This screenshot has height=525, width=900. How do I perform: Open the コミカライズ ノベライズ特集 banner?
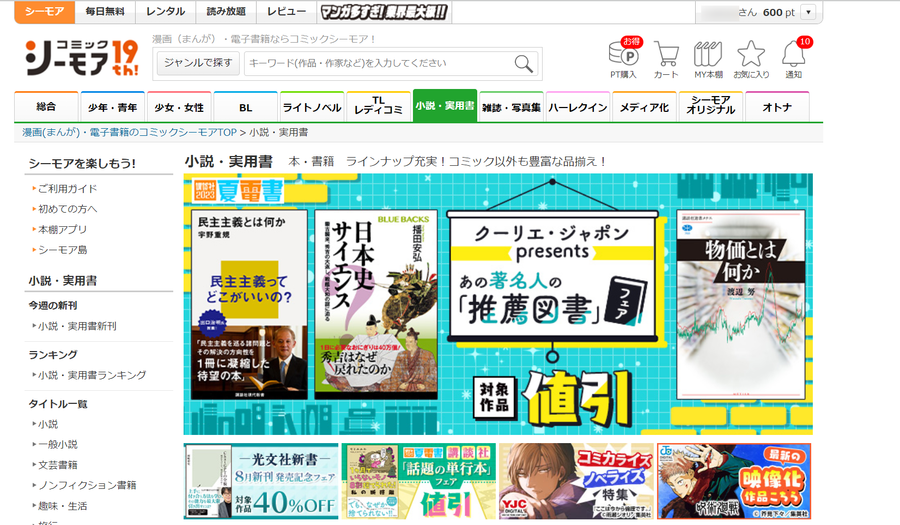coord(577,481)
